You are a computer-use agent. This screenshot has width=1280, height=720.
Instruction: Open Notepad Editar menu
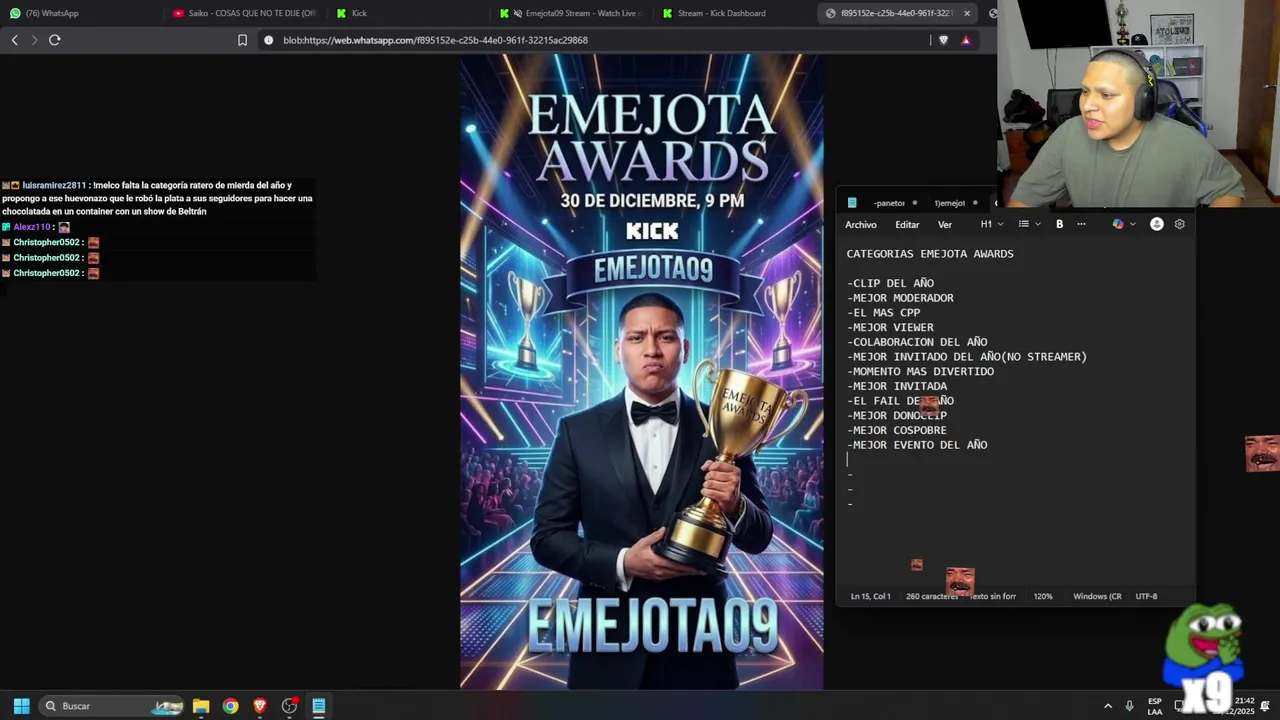(907, 224)
